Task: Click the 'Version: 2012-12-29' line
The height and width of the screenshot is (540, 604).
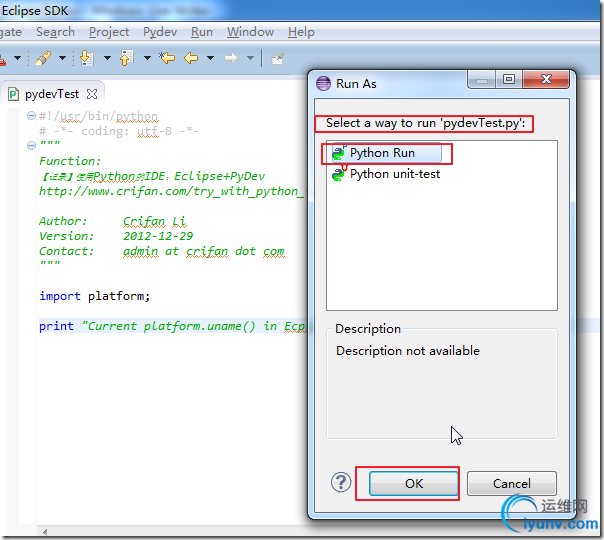Action: tap(116, 236)
